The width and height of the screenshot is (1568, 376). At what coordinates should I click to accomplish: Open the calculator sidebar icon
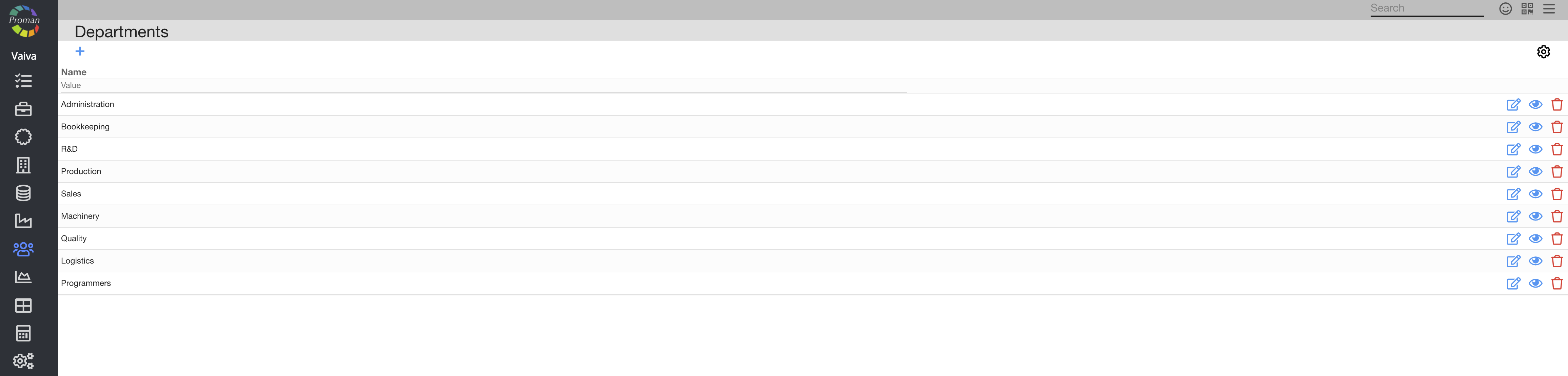[23, 333]
